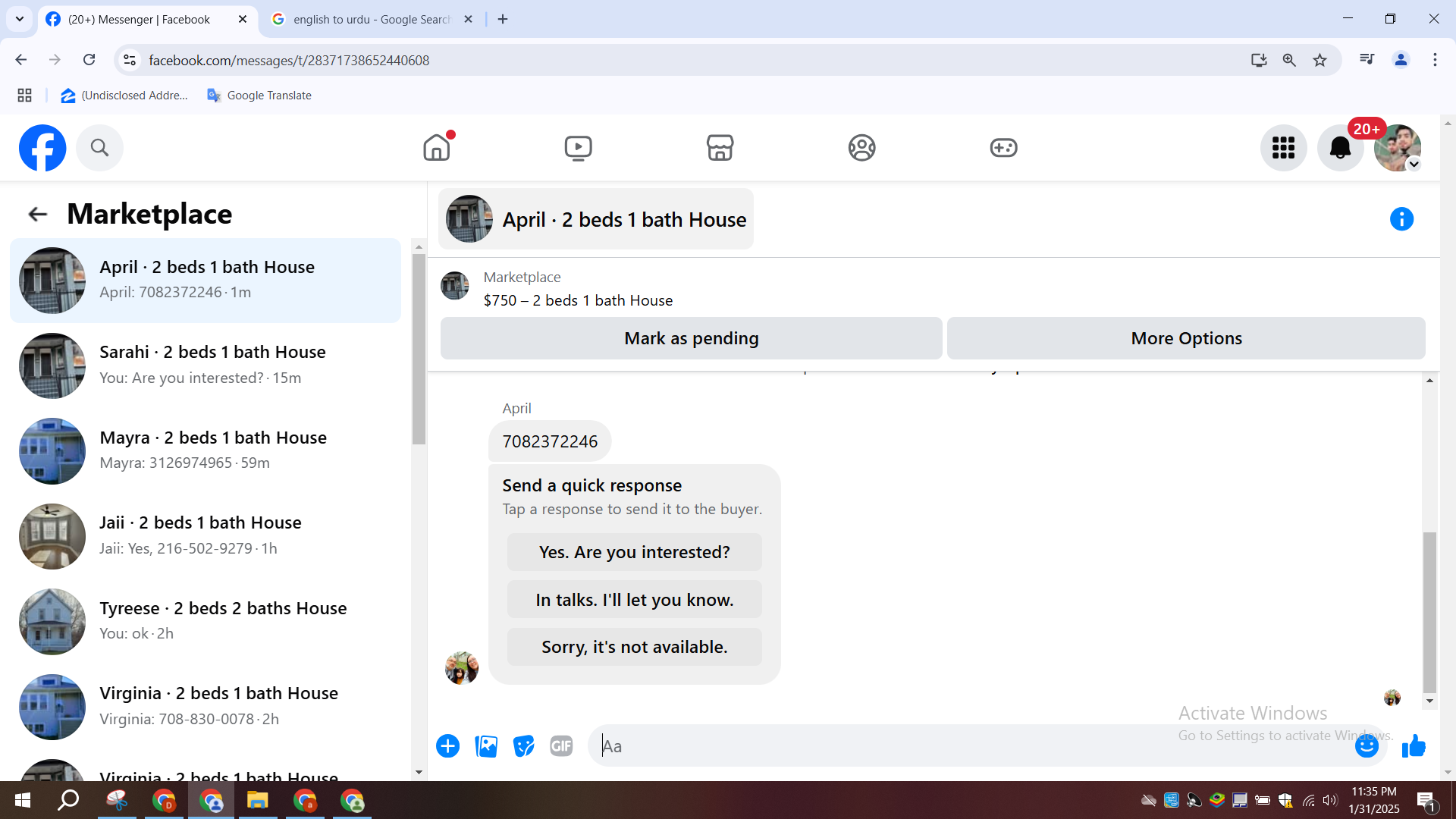The width and height of the screenshot is (1456, 819).
Task: Open the taskbar volume control
Action: click(x=1330, y=801)
